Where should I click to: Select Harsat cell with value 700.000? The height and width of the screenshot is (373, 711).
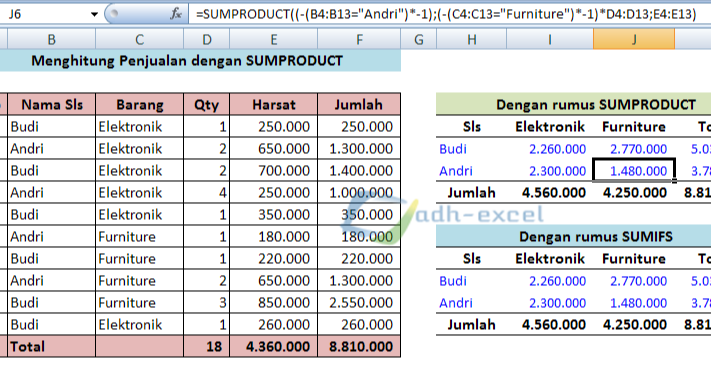tap(274, 170)
